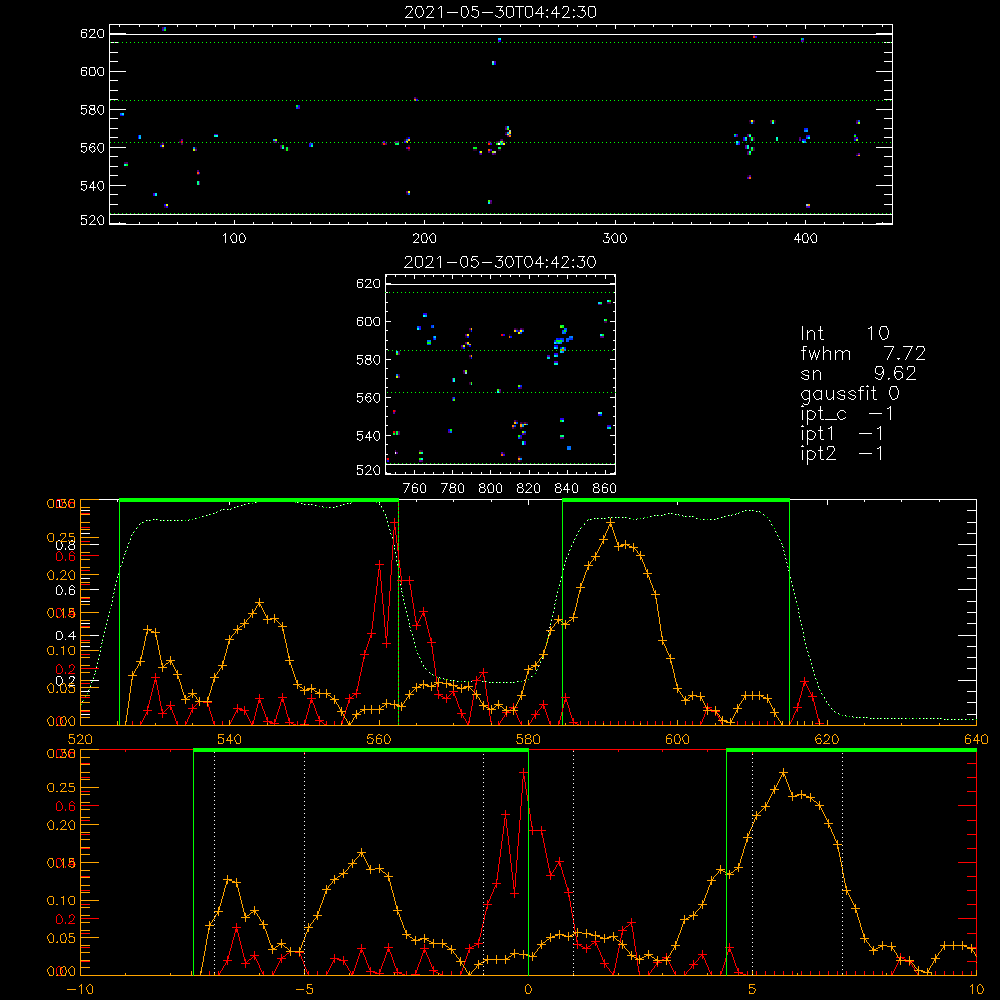Click x-axis label 300 of the top panel
Image resolution: width=1000 pixels, height=1000 pixels.
pyautogui.click(x=615, y=239)
